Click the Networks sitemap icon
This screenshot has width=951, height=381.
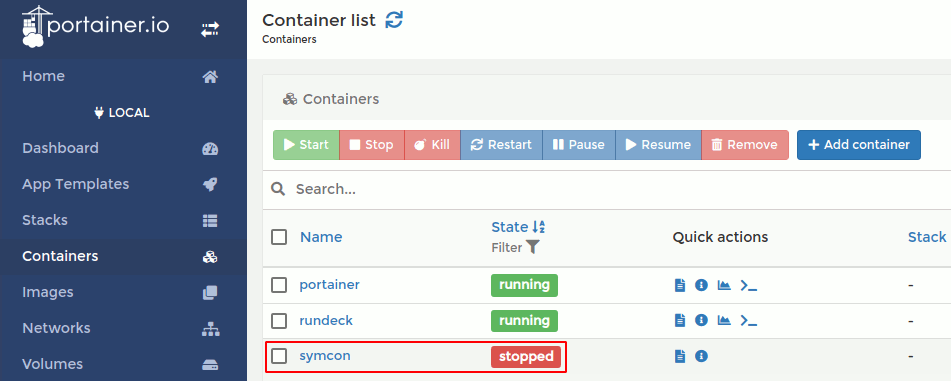(x=210, y=329)
